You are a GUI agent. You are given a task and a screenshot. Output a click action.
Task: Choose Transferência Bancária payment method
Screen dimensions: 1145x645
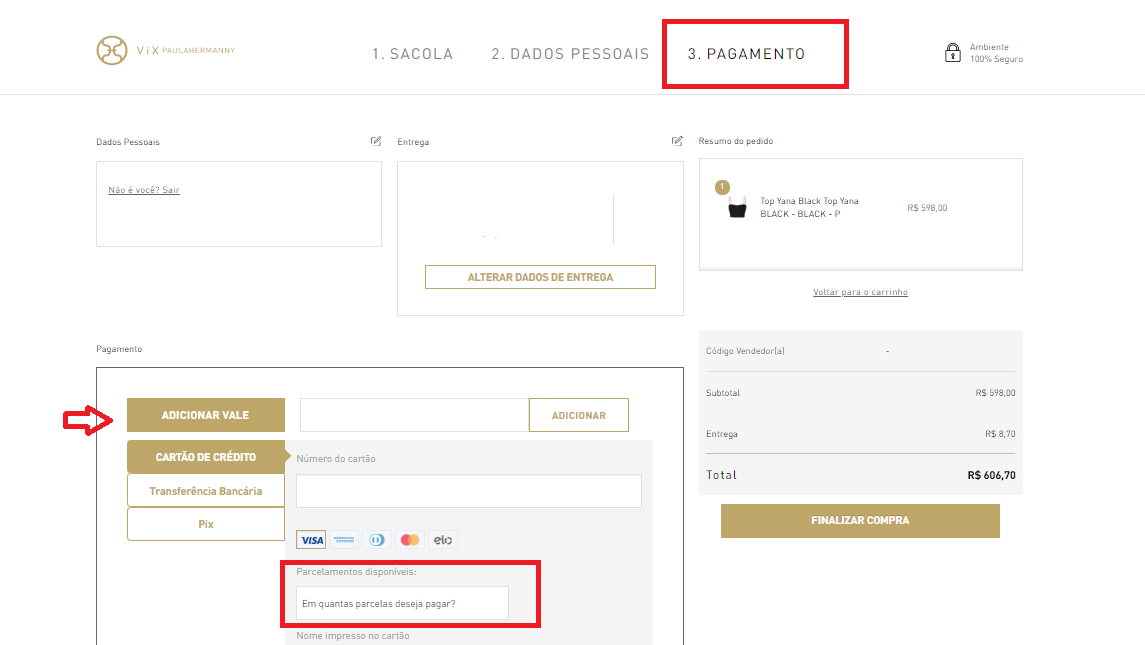click(206, 491)
